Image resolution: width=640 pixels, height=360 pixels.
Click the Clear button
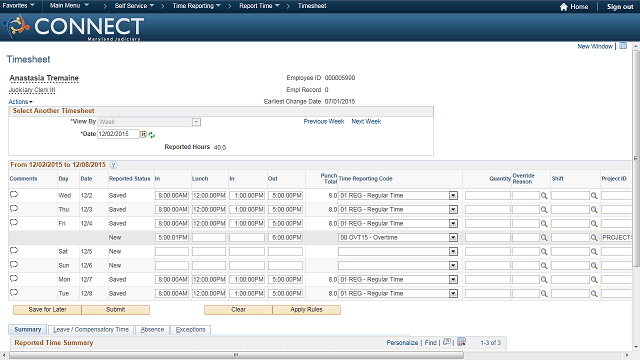(238, 310)
